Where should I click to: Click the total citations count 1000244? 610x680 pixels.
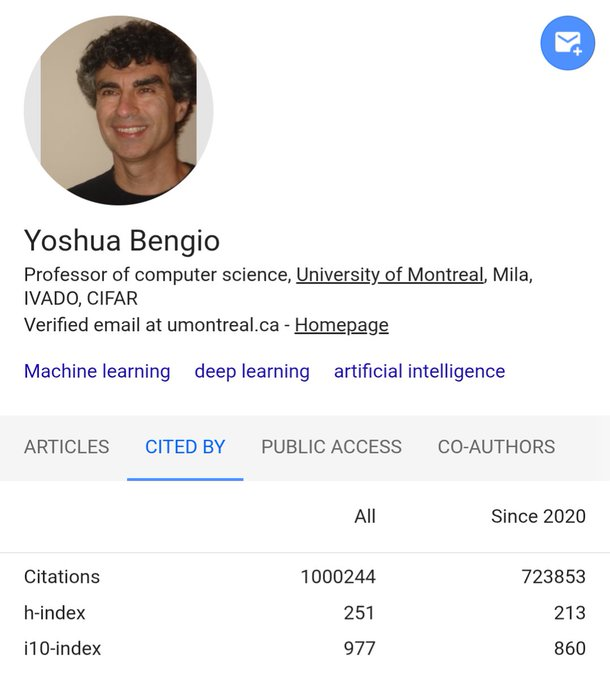point(338,576)
